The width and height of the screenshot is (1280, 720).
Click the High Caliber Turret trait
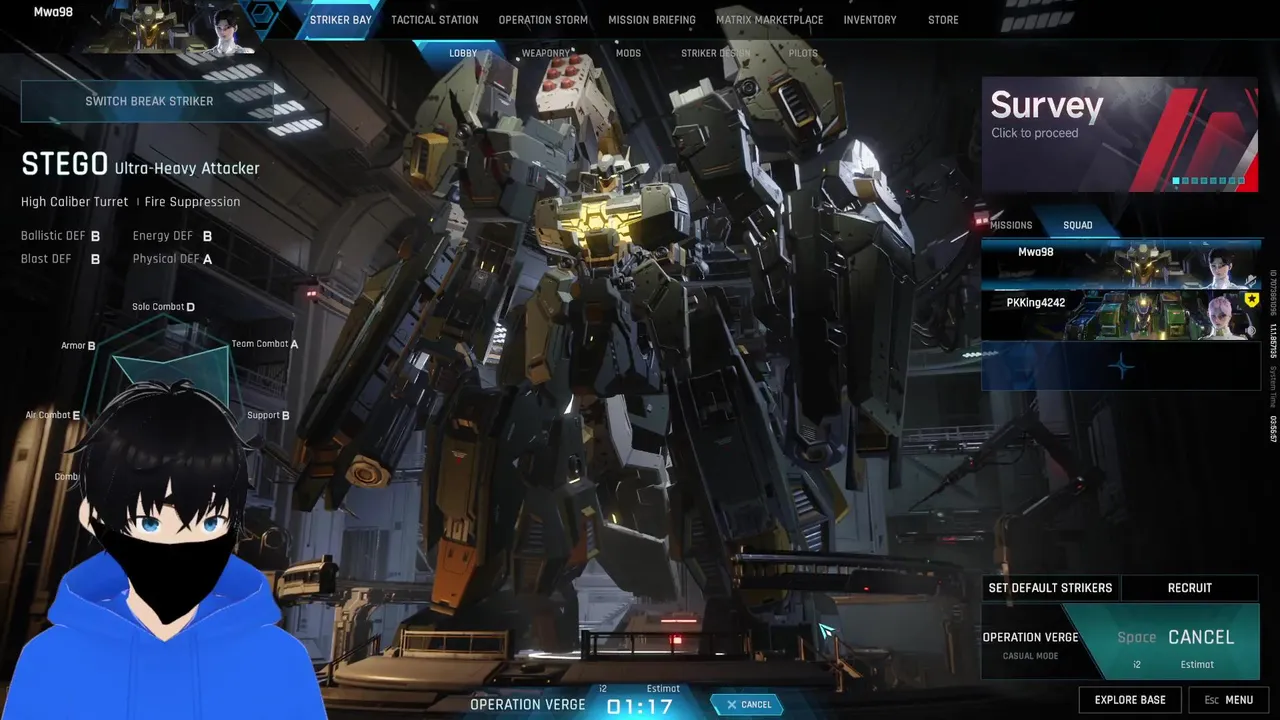point(75,202)
